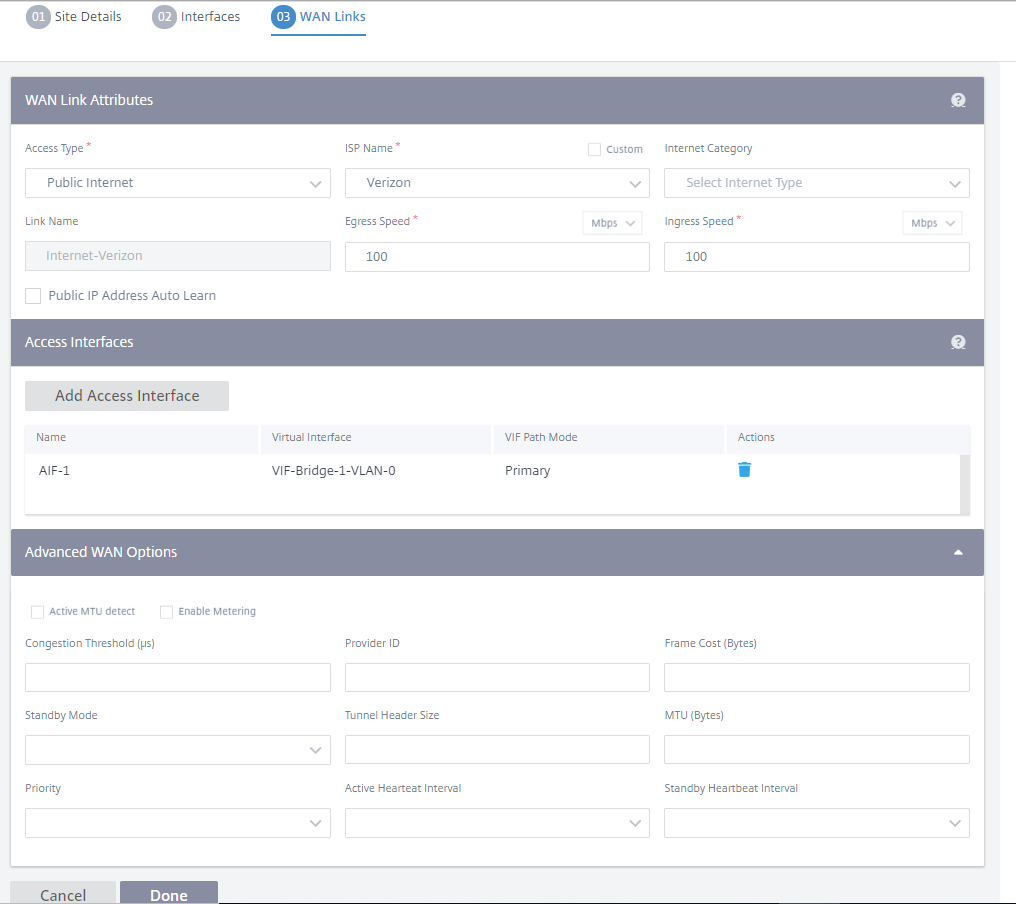Open the ISP Name dropdown
This screenshot has height=904, width=1016.
click(x=497, y=183)
